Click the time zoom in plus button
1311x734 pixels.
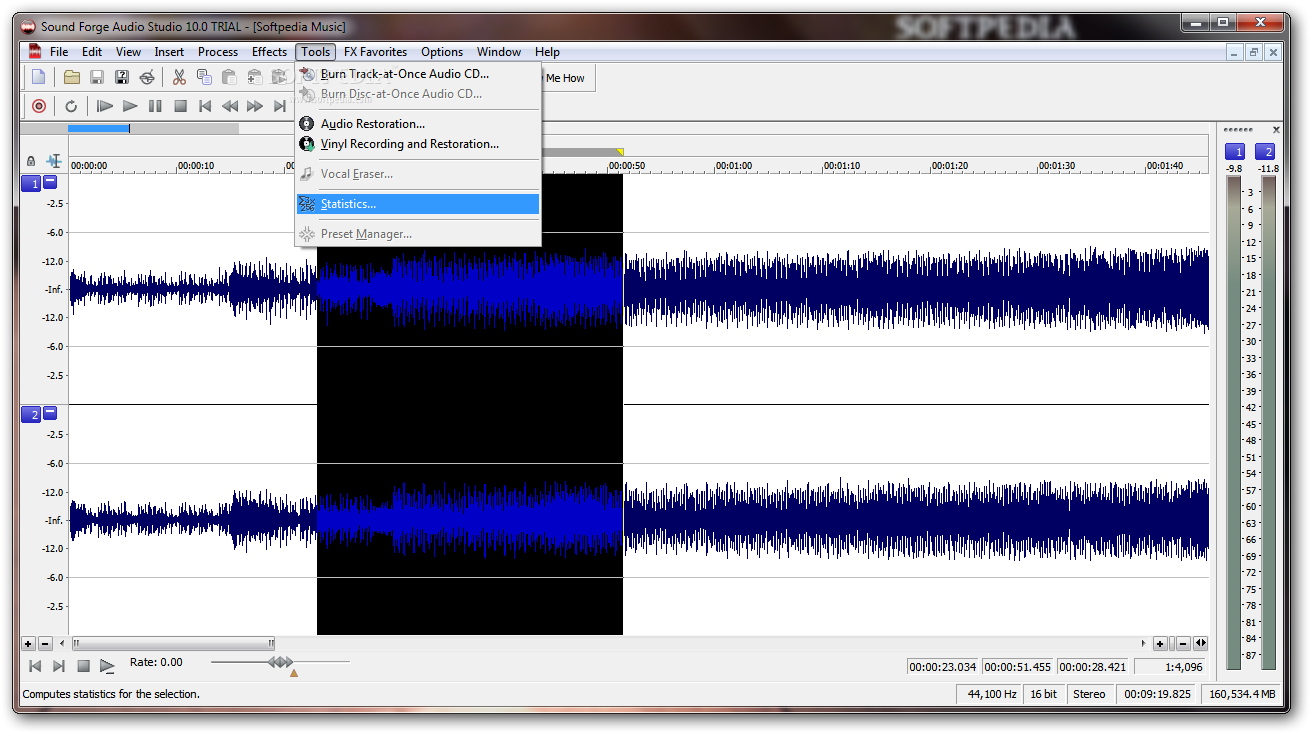[1160, 644]
